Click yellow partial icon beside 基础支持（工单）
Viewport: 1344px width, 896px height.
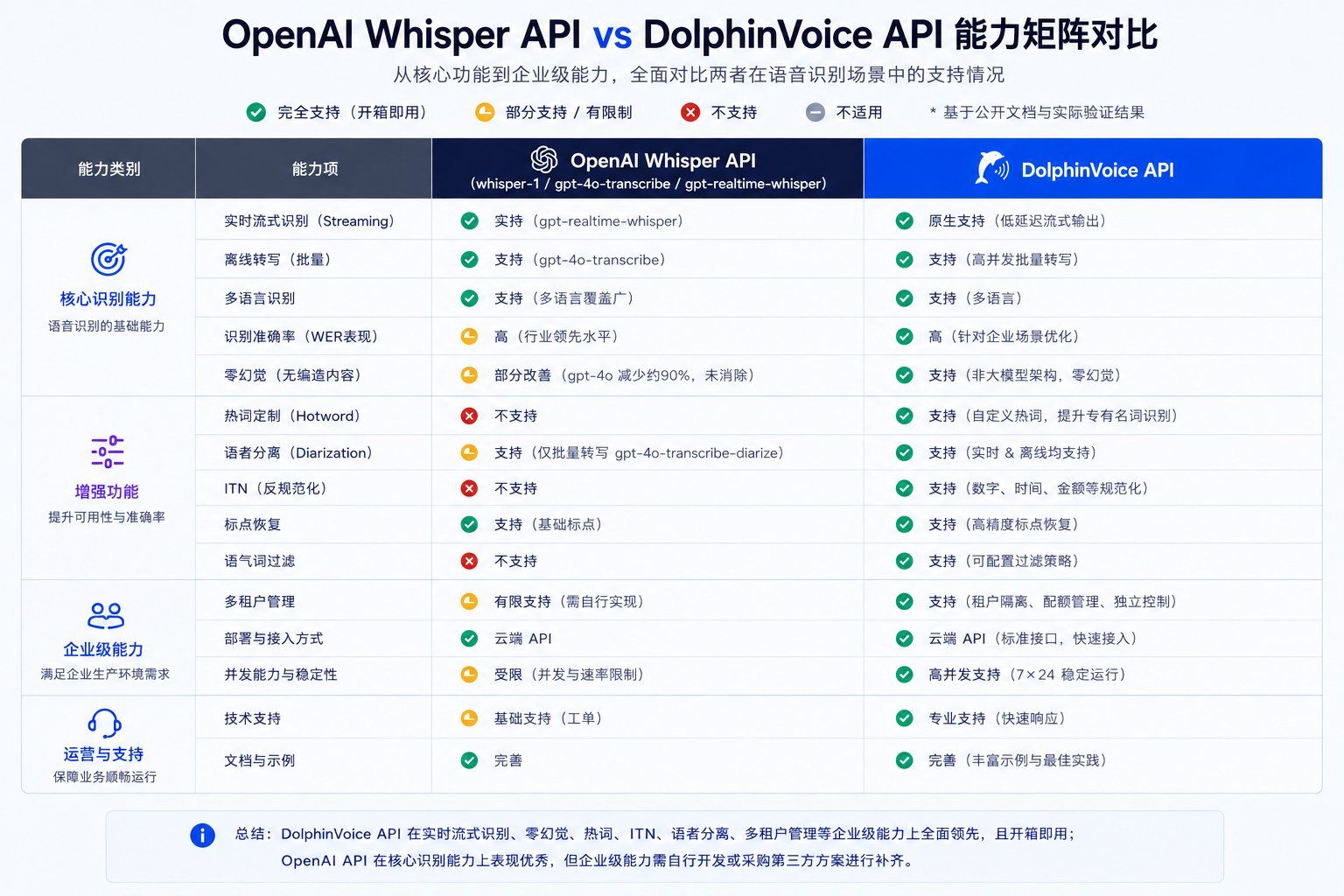(x=469, y=717)
